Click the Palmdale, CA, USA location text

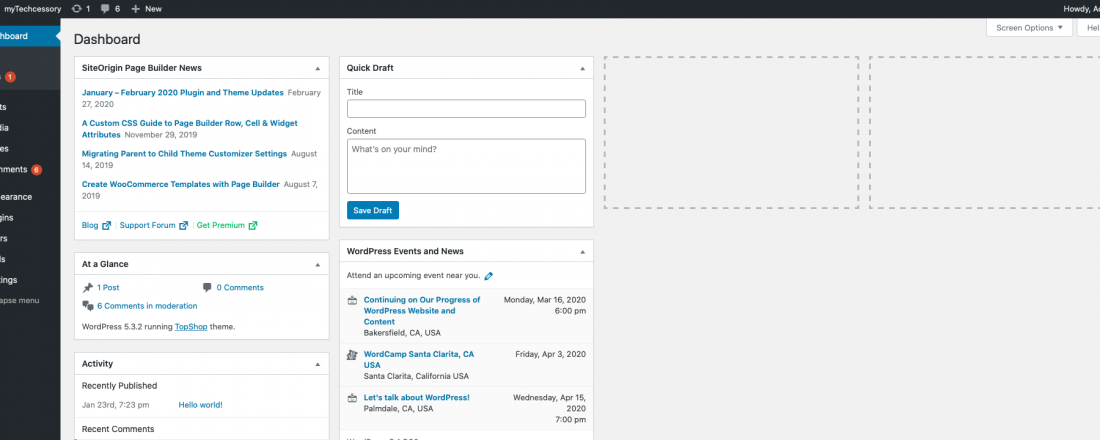point(398,408)
